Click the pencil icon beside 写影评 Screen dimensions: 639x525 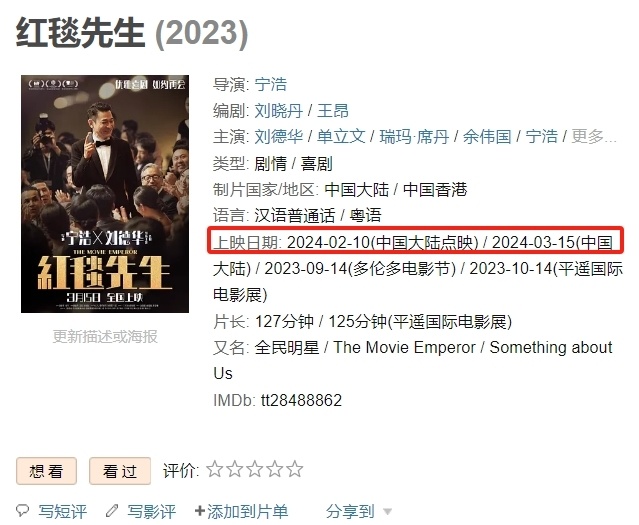[x=112, y=510]
